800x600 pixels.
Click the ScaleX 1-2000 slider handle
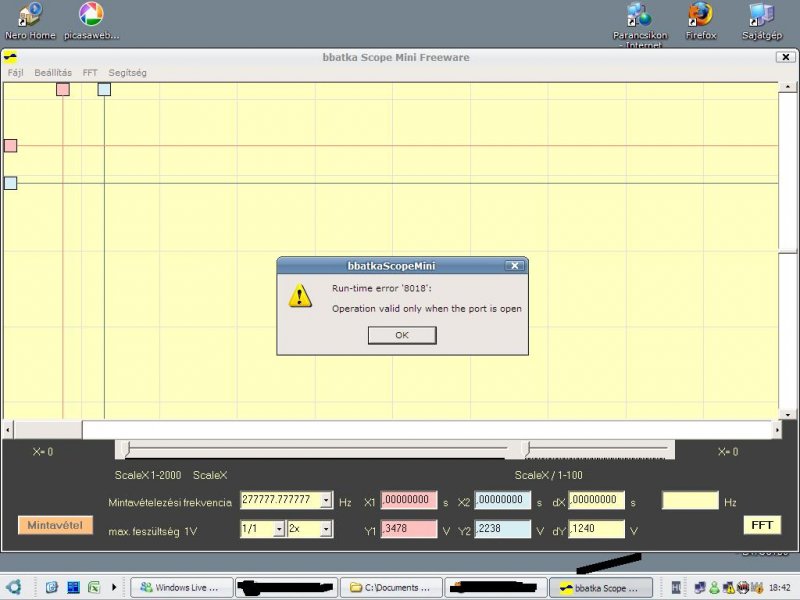(x=127, y=449)
